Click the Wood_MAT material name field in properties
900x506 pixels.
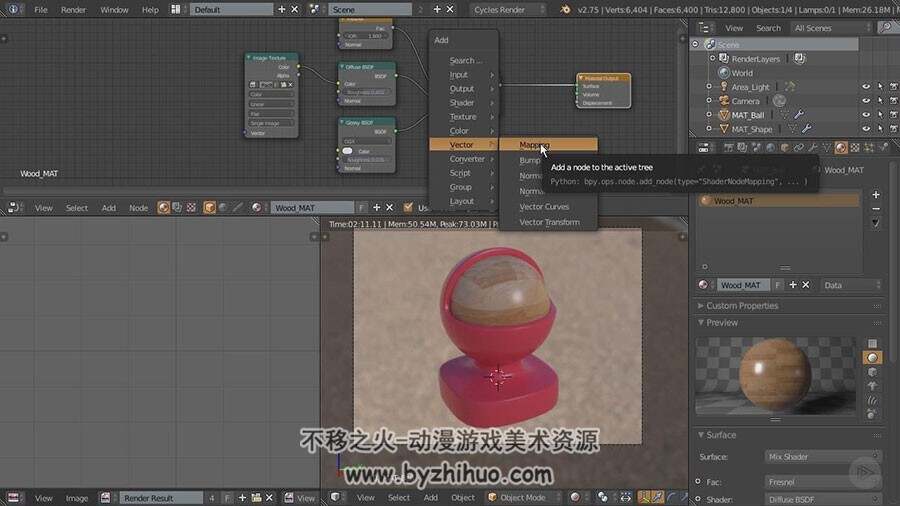tap(742, 285)
